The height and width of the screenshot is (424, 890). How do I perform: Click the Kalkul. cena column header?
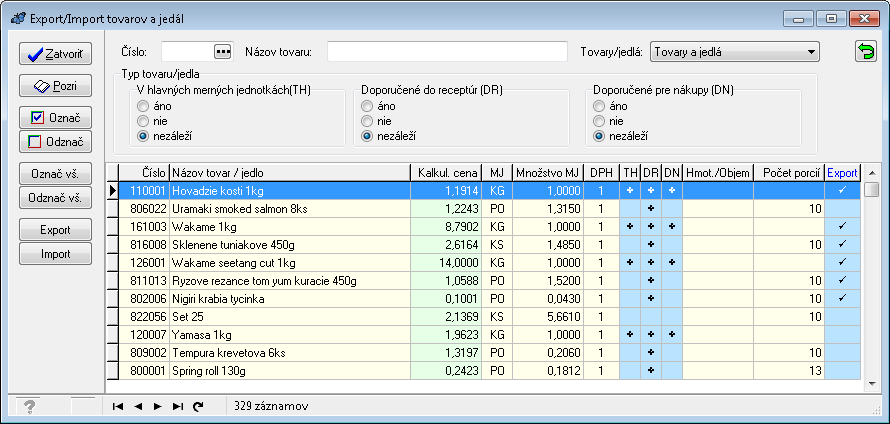(446, 173)
